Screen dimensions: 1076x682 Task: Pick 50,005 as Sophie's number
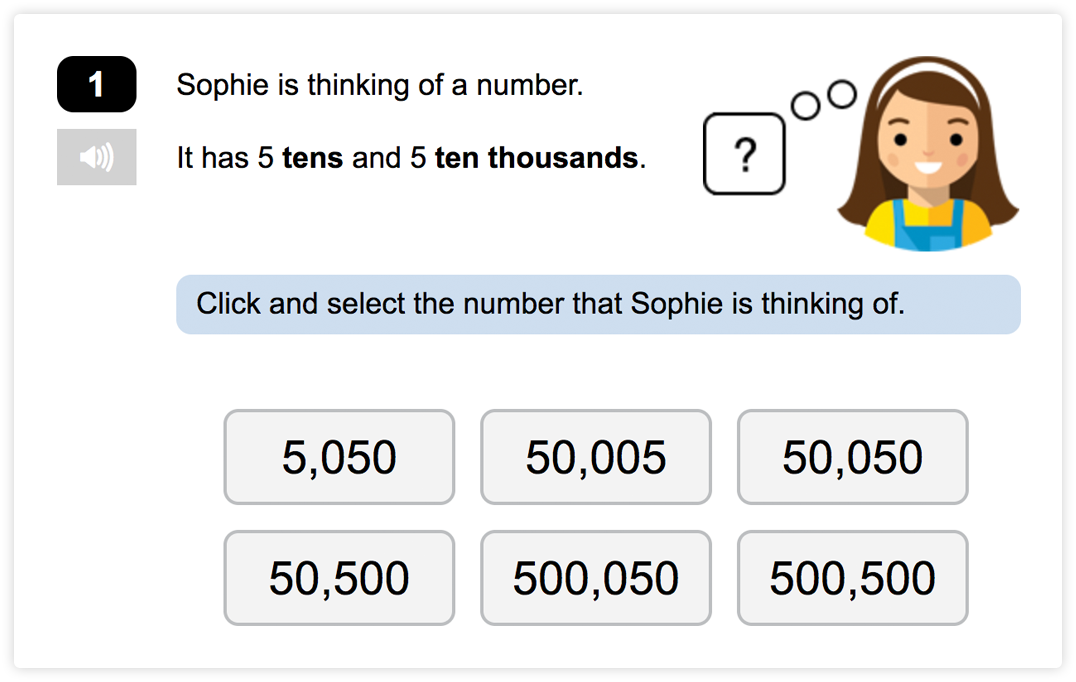(595, 457)
